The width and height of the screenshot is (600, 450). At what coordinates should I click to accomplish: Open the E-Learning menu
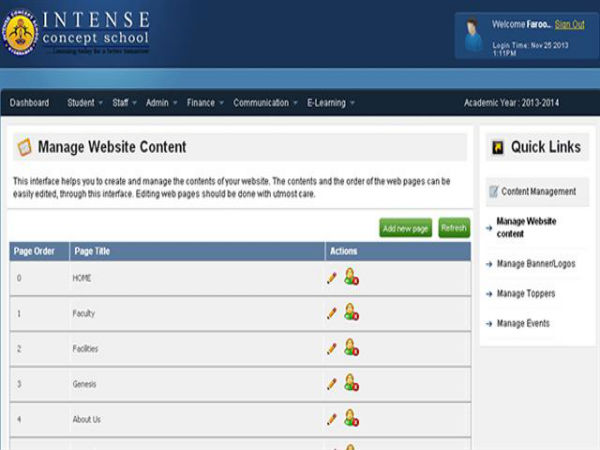coord(326,103)
